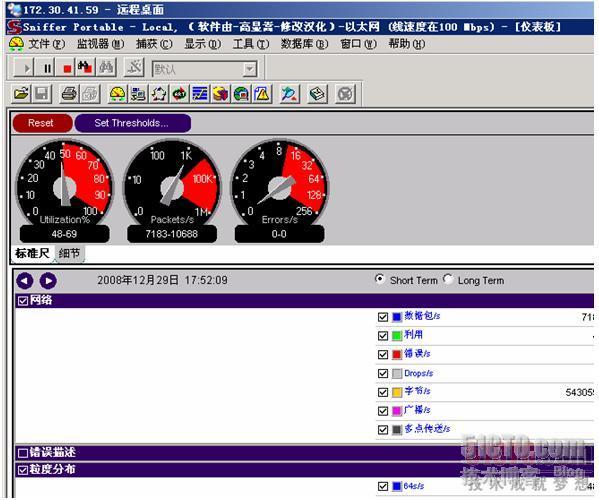This screenshot has width=599, height=500.
Task: Open the 监视器(M) menu
Action: pyautogui.click(x=100, y=44)
